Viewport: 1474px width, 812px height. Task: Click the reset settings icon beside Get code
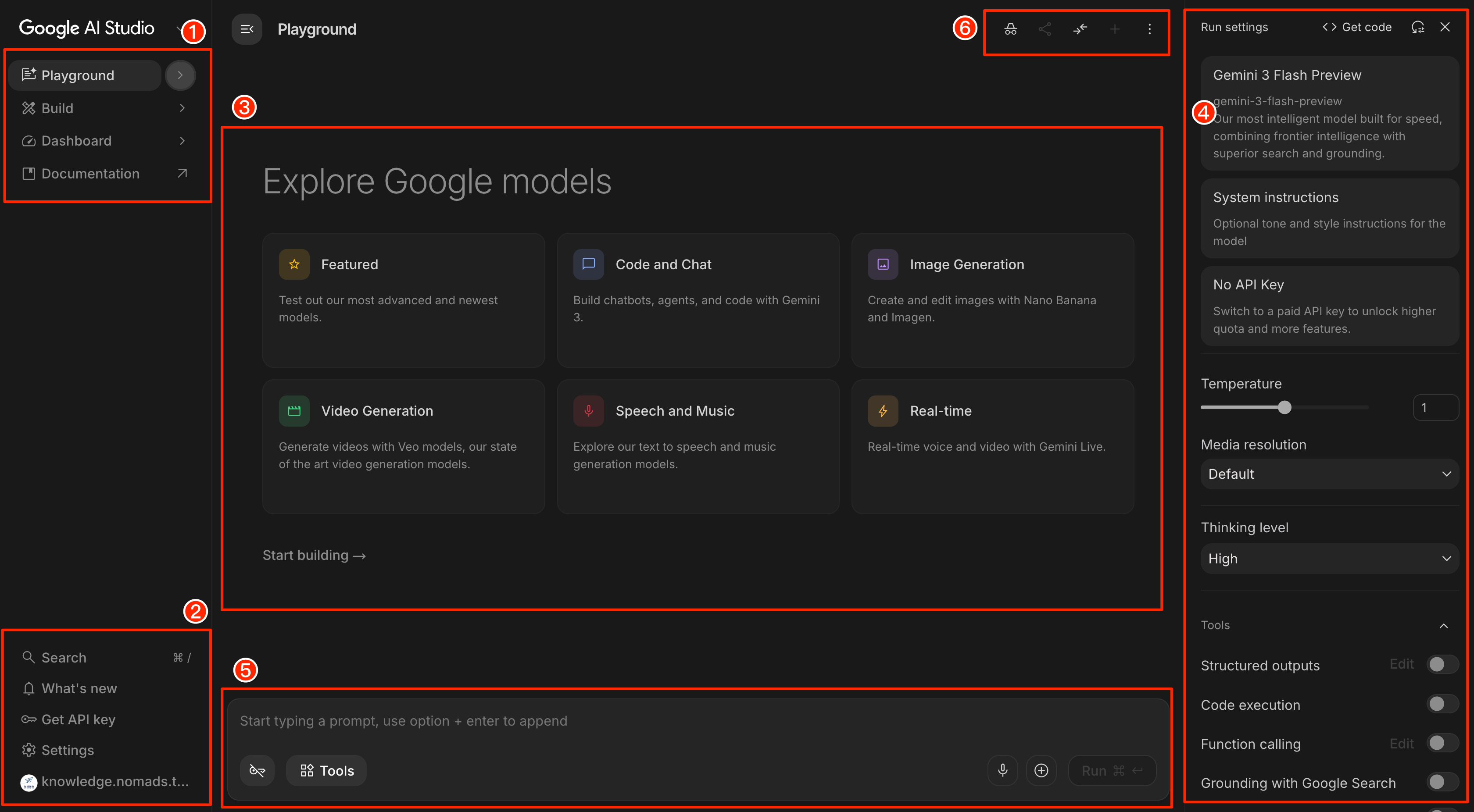[1417, 28]
